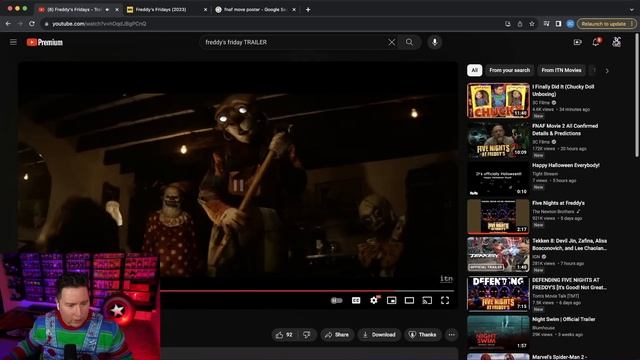
Task: Open Tekken 8 Devil Jin trailer thumbnail
Action: click(498, 255)
